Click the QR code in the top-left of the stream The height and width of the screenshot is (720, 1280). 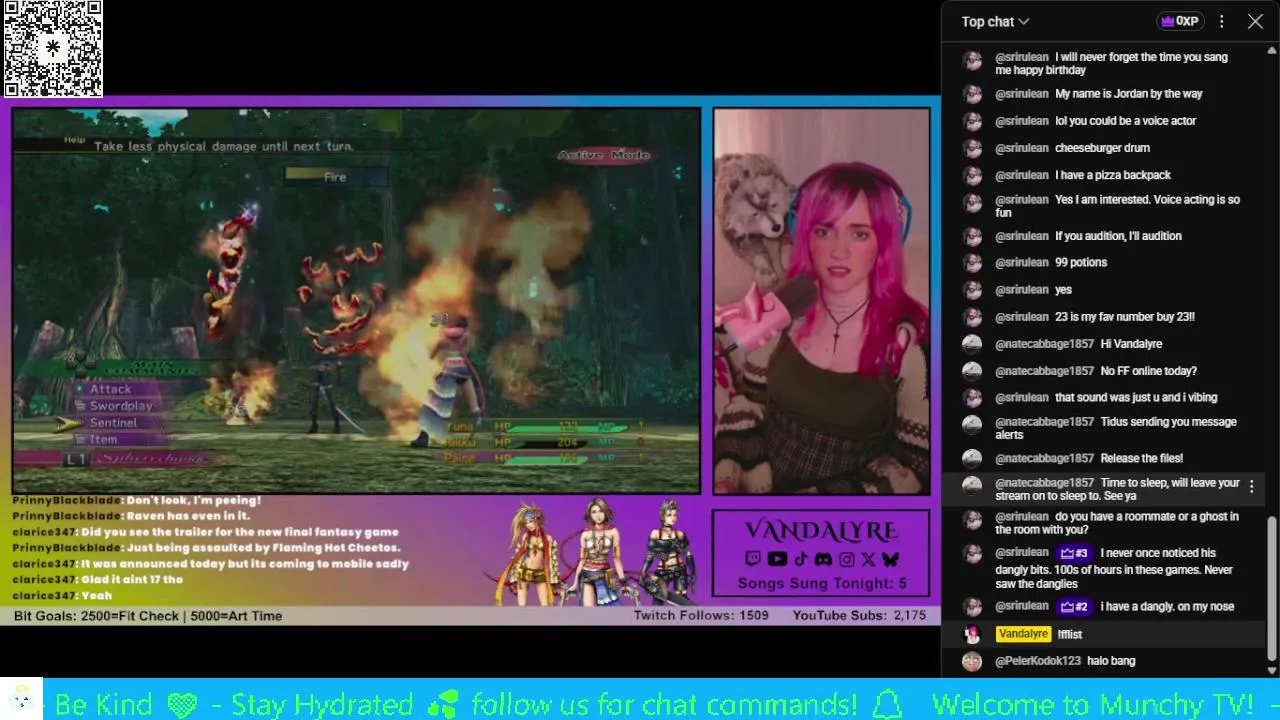53,48
